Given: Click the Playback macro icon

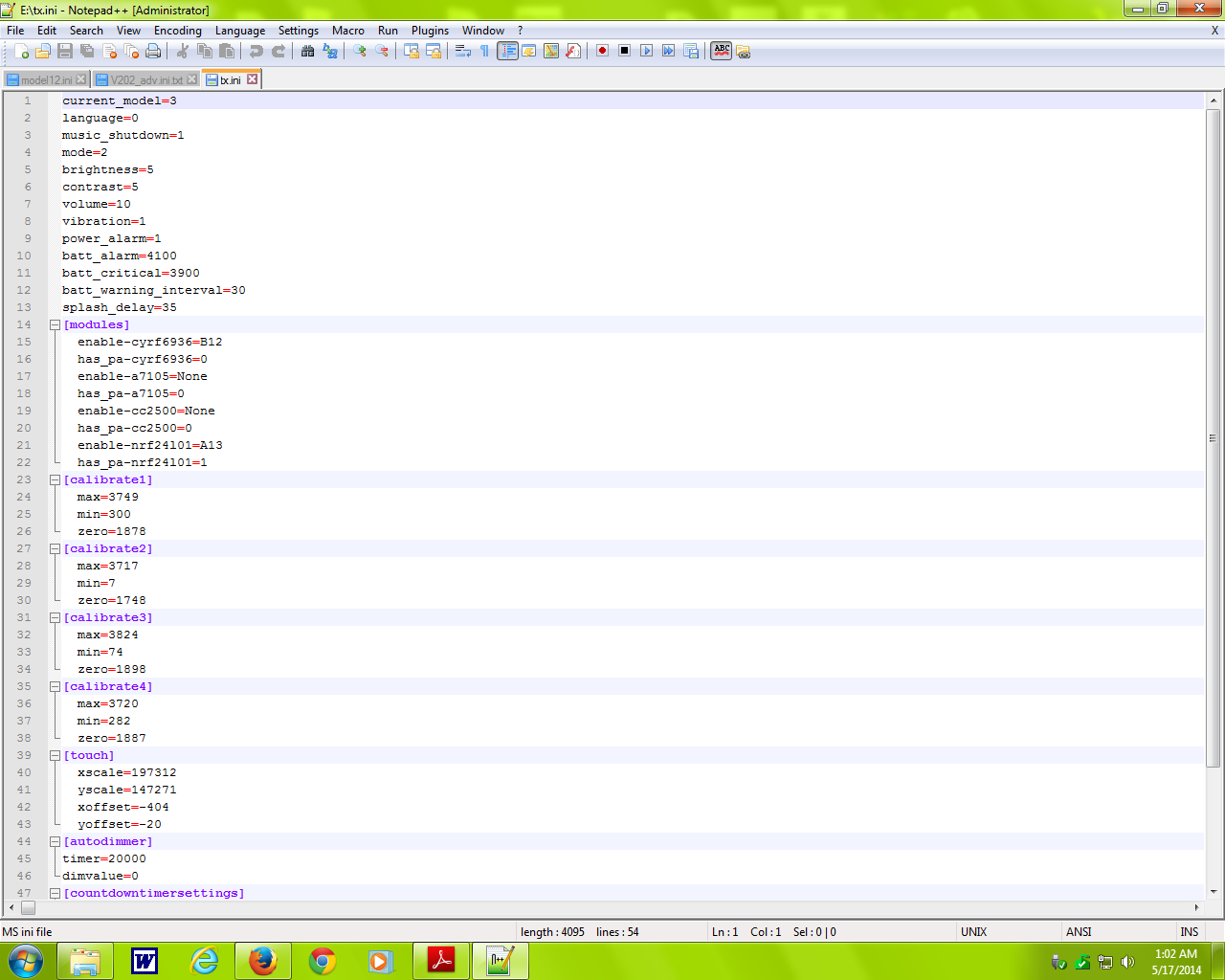Looking at the screenshot, I should point(647,51).
